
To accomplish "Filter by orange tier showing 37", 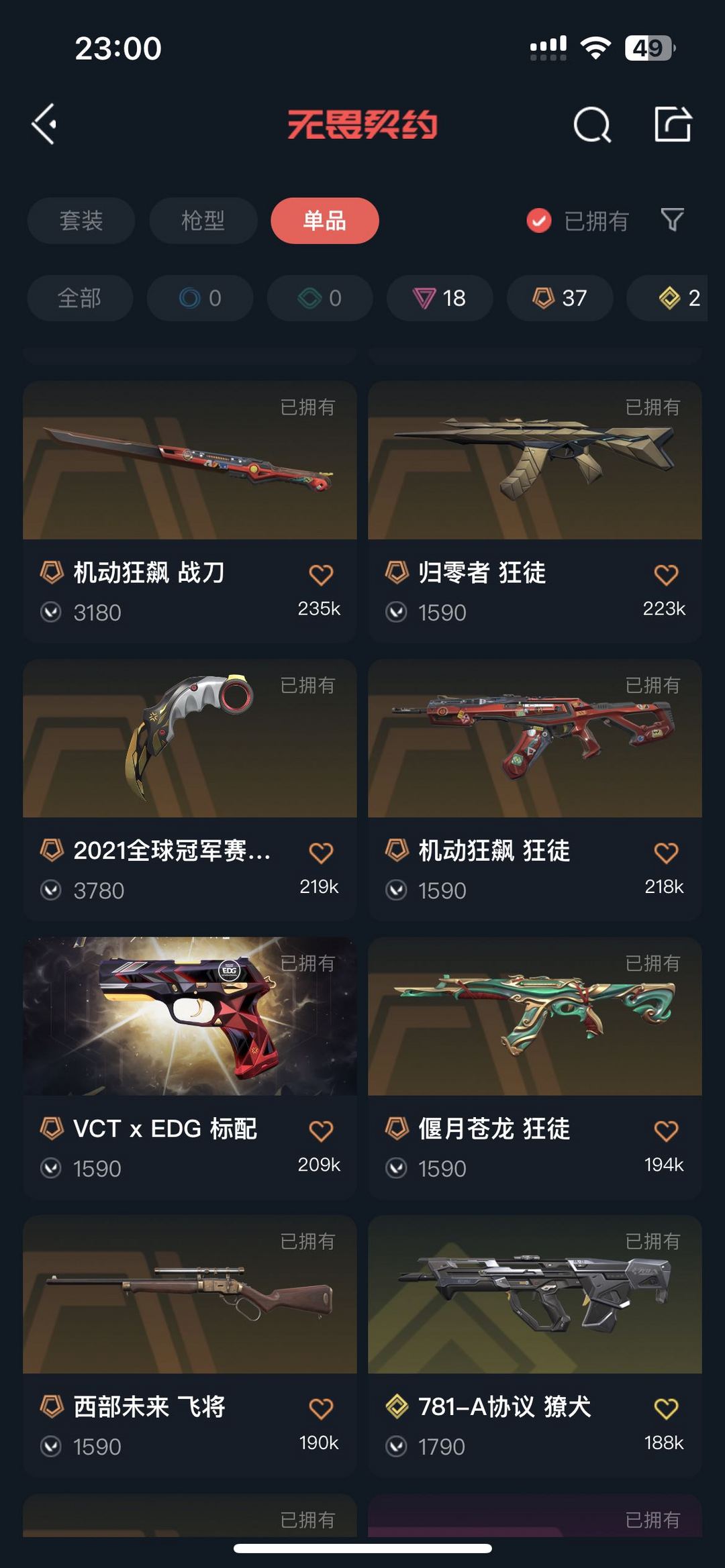I will click(560, 298).
